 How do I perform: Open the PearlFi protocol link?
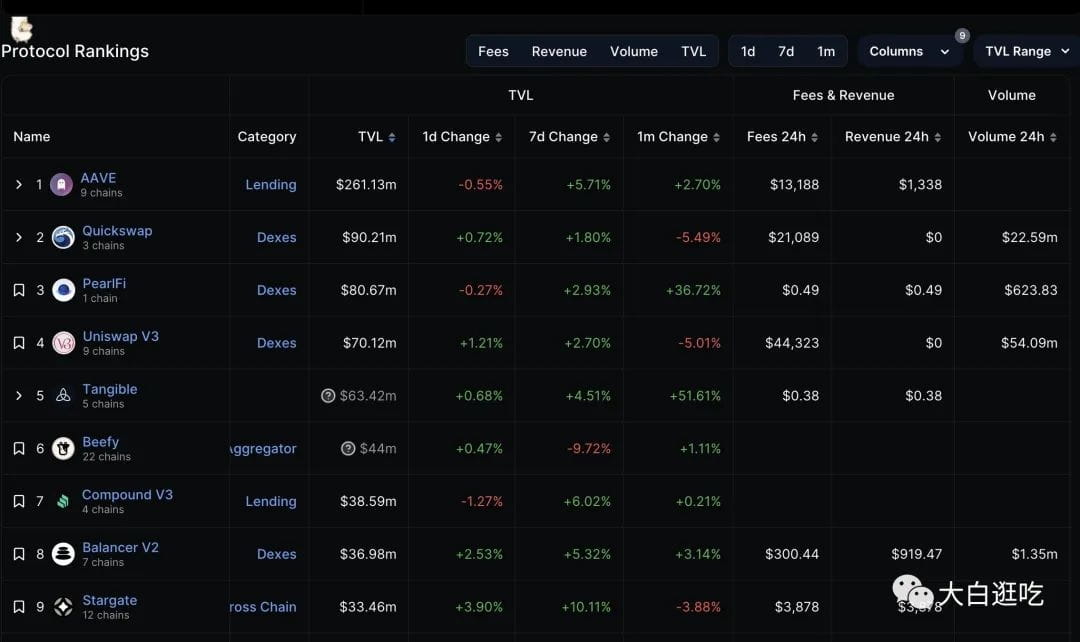pos(104,283)
